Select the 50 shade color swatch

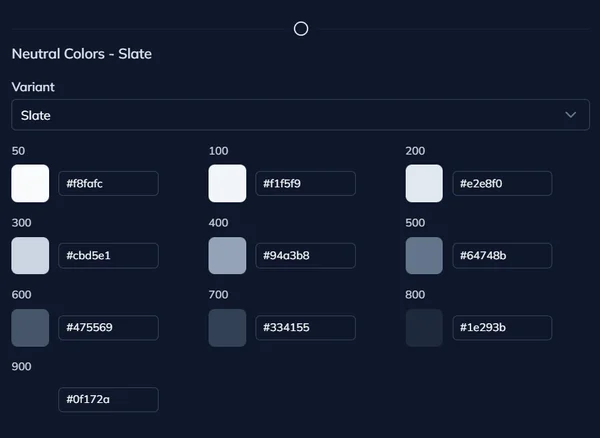click(x=30, y=184)
